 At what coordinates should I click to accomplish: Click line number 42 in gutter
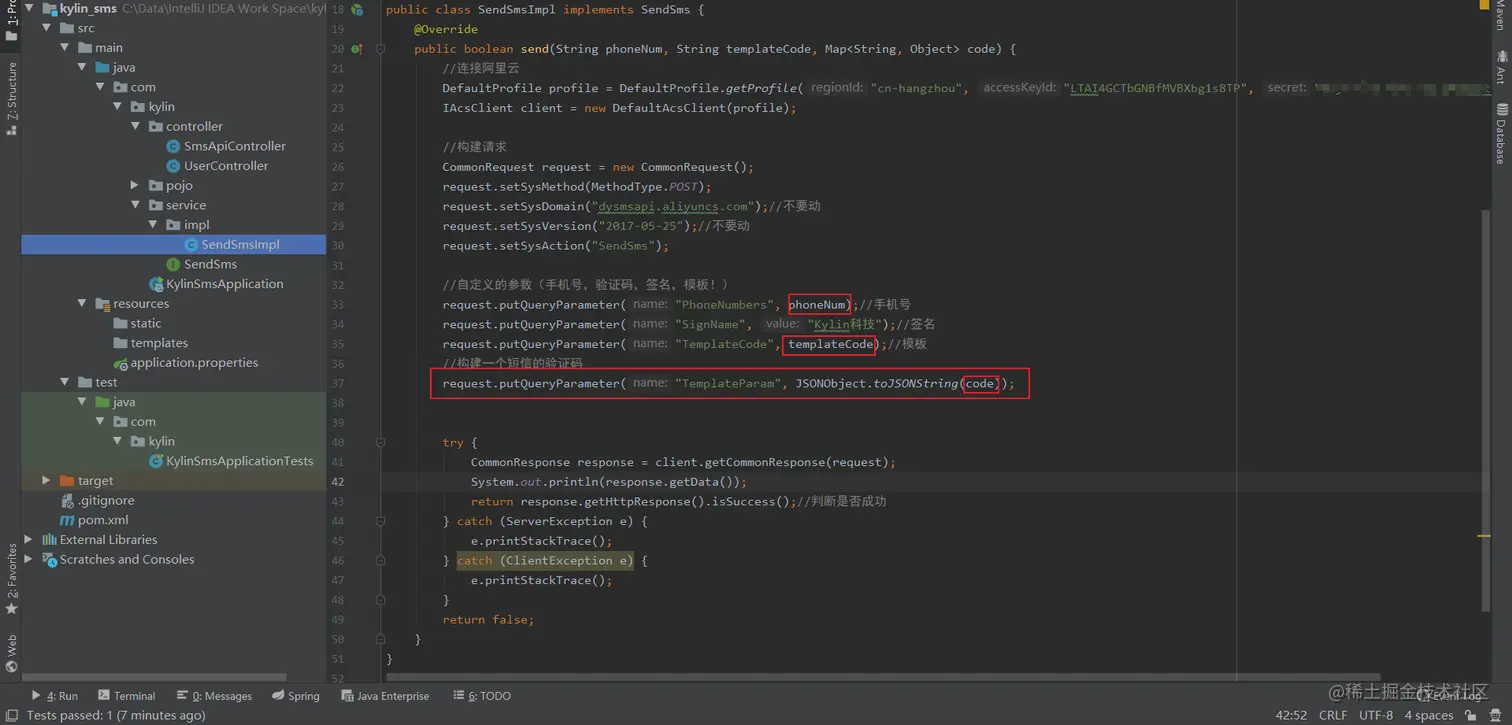tap(337, 481)
